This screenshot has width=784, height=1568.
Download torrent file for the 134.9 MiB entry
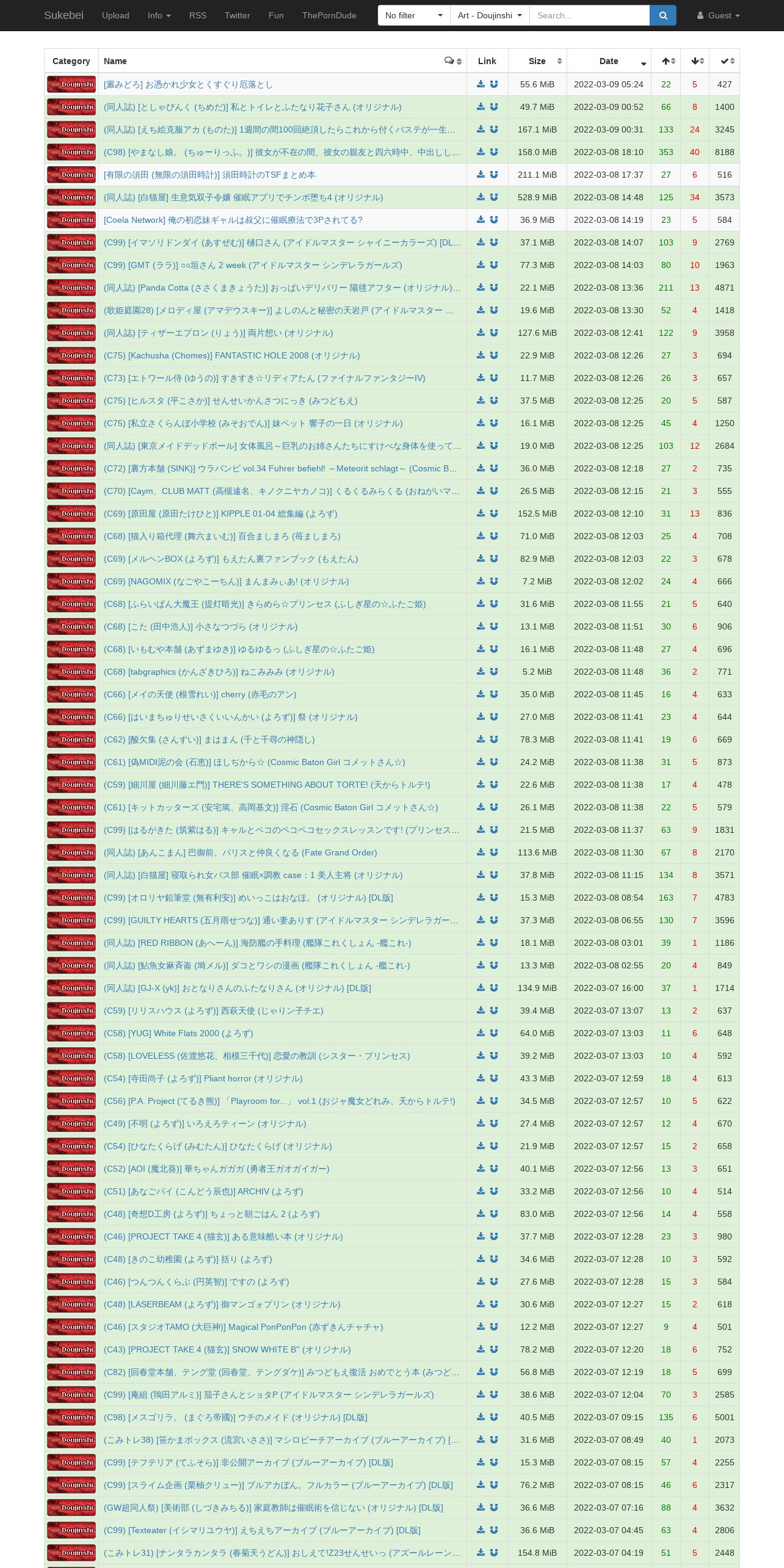(481, 988)
